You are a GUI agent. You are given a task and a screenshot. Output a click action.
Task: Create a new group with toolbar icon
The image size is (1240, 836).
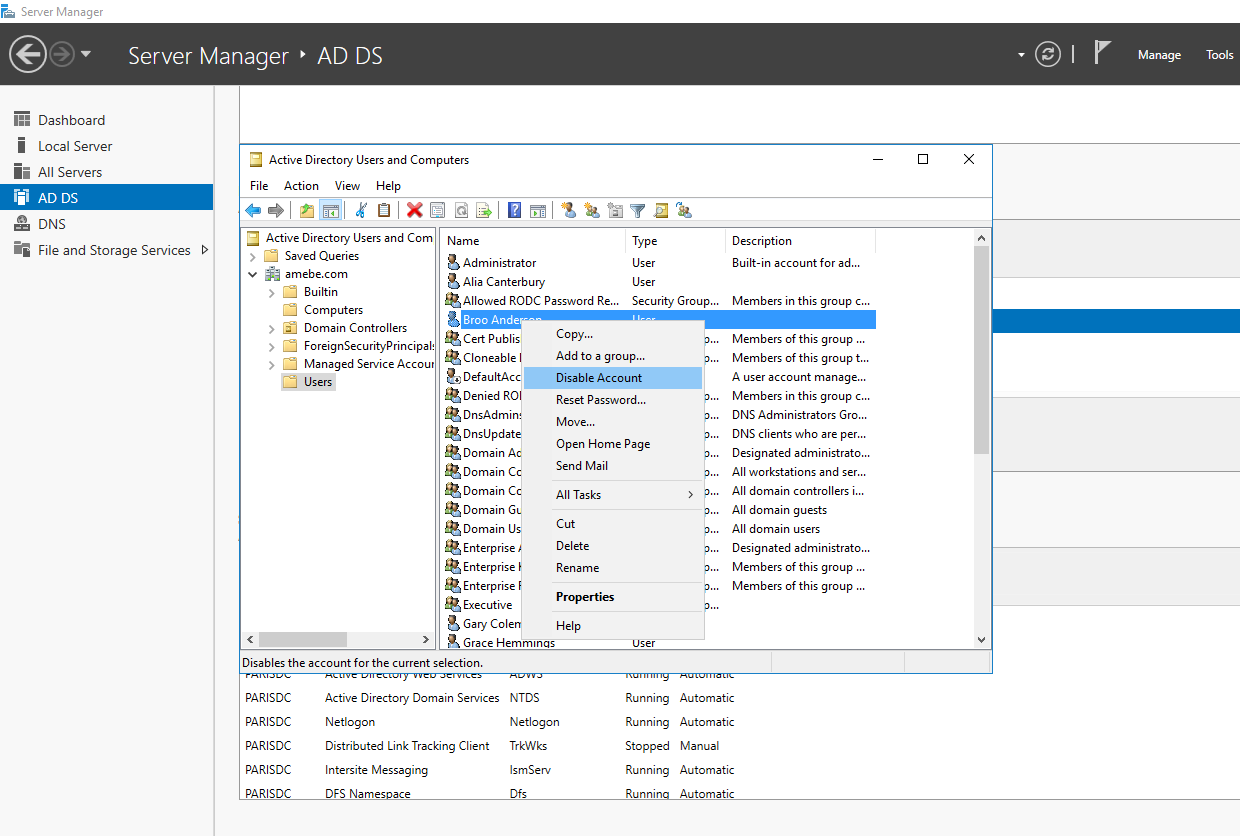pos(592,210)
